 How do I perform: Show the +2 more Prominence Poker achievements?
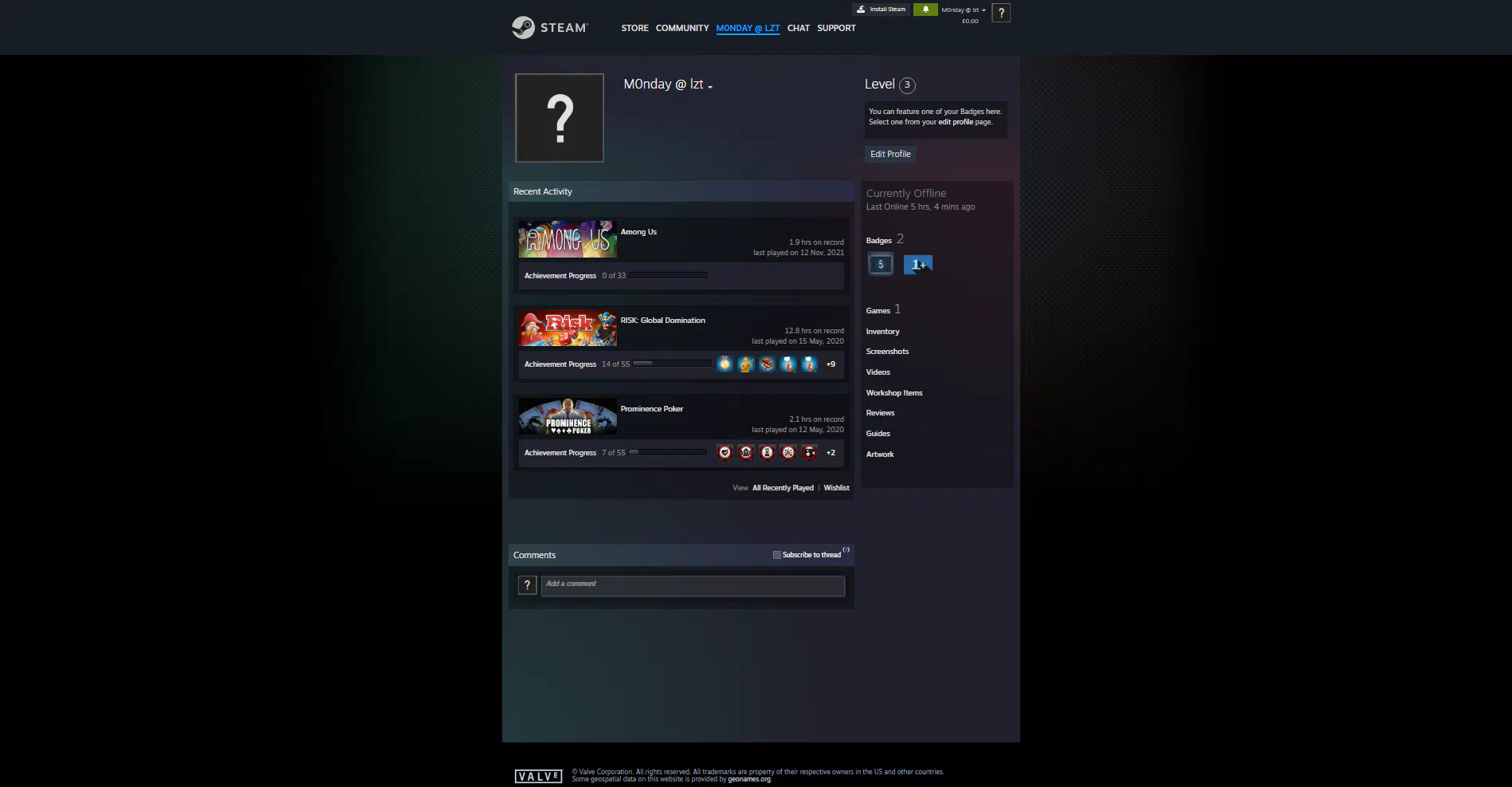(x=831, y=453)
